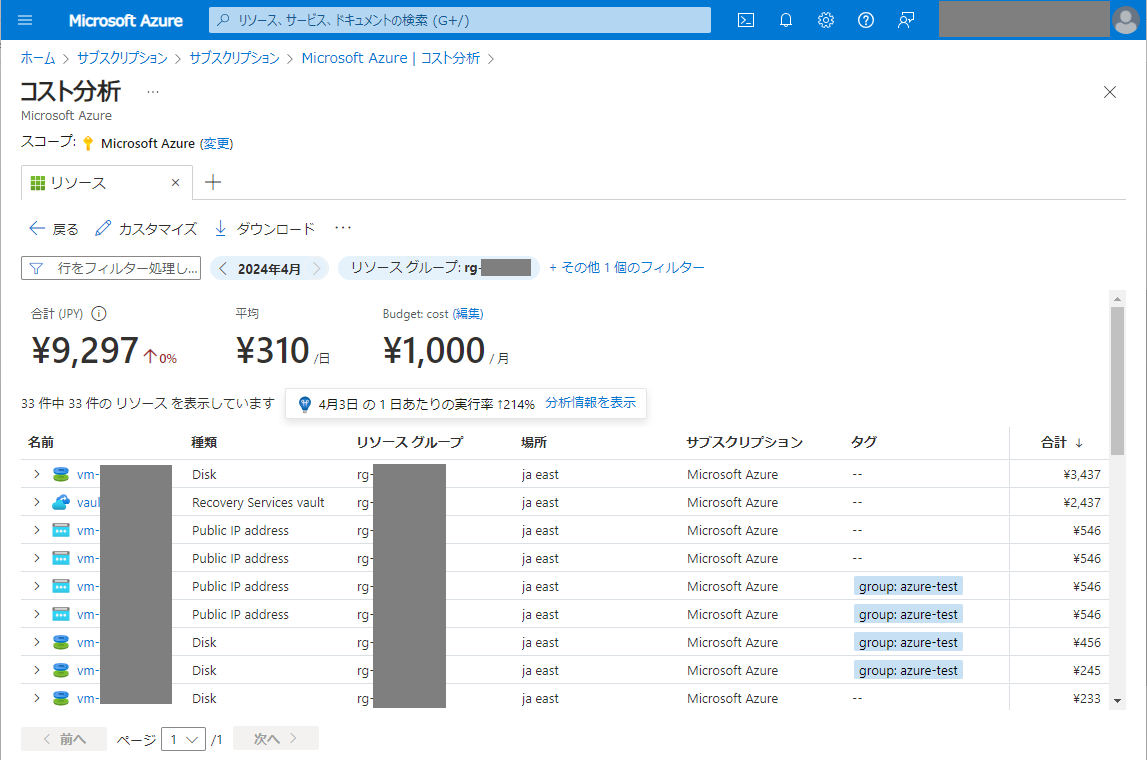Close the リソース tab
This screenshot has height=760, width=1147.
point(176,183)
